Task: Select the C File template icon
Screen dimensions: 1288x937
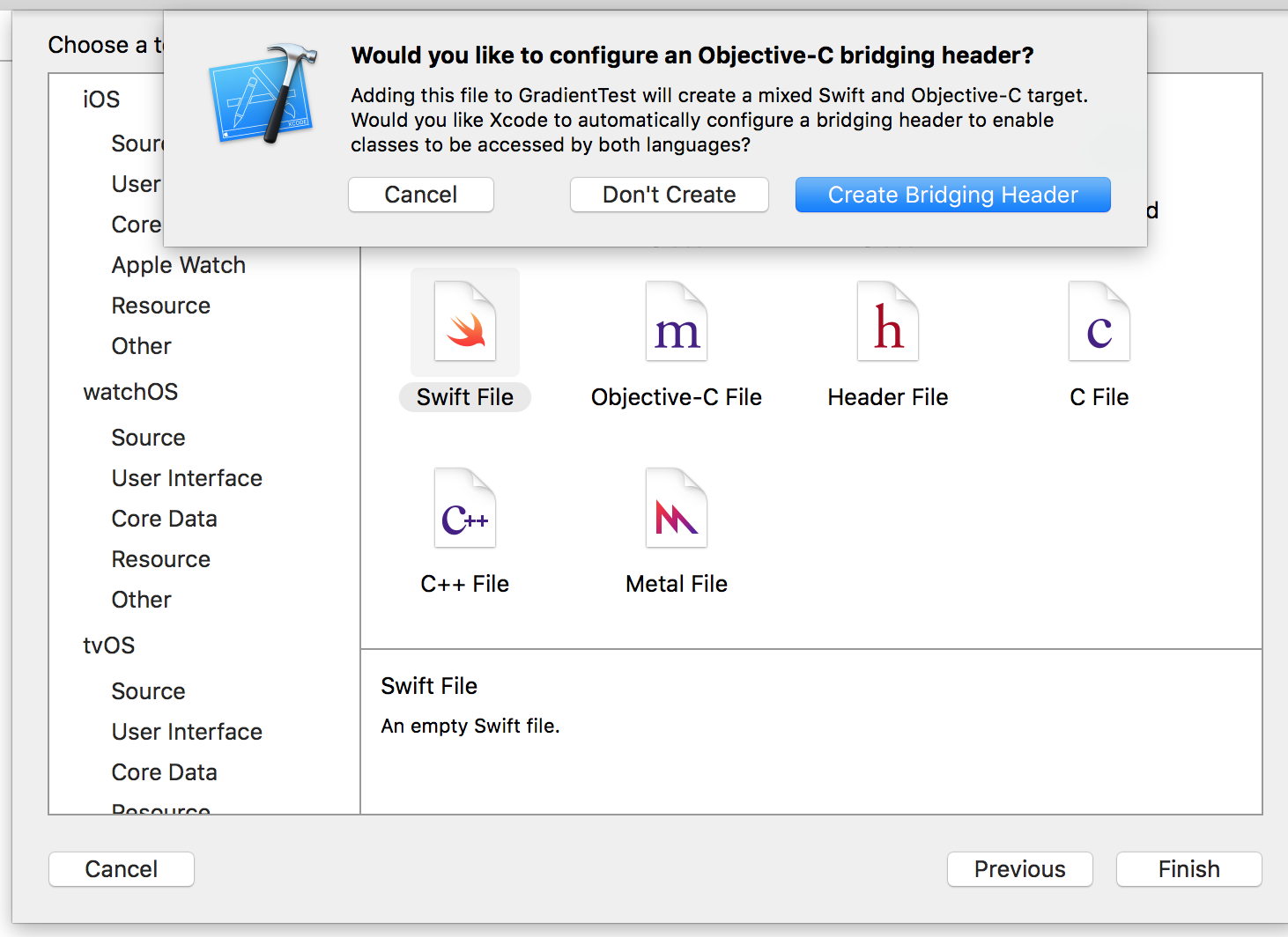Action: pyautogui.click(x=1099, y=322)
